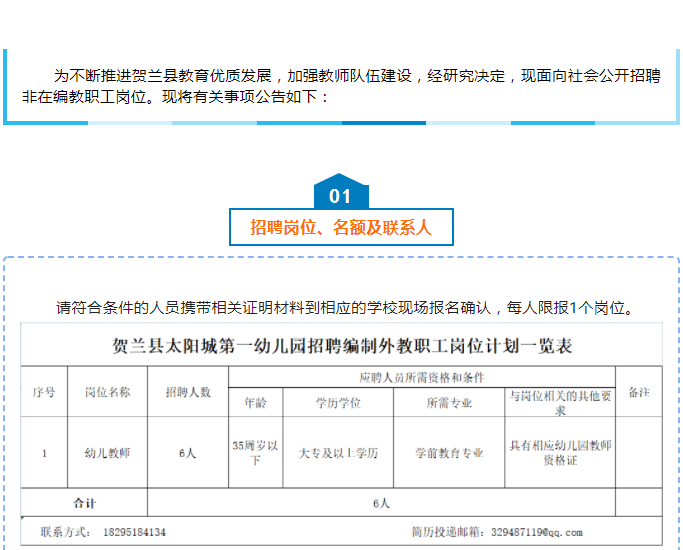Click the 简历投递邮箱 label

coord(450,532)
